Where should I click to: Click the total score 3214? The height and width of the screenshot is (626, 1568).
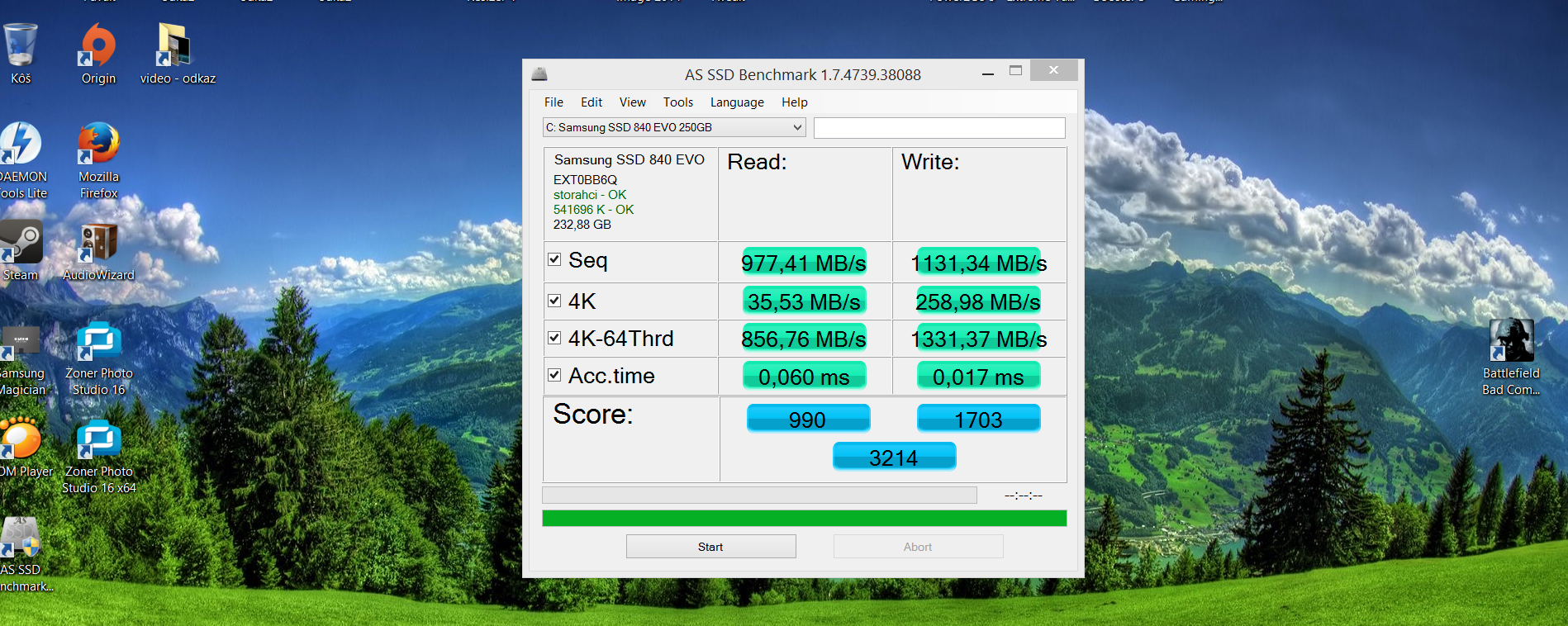tap(894, 457)
